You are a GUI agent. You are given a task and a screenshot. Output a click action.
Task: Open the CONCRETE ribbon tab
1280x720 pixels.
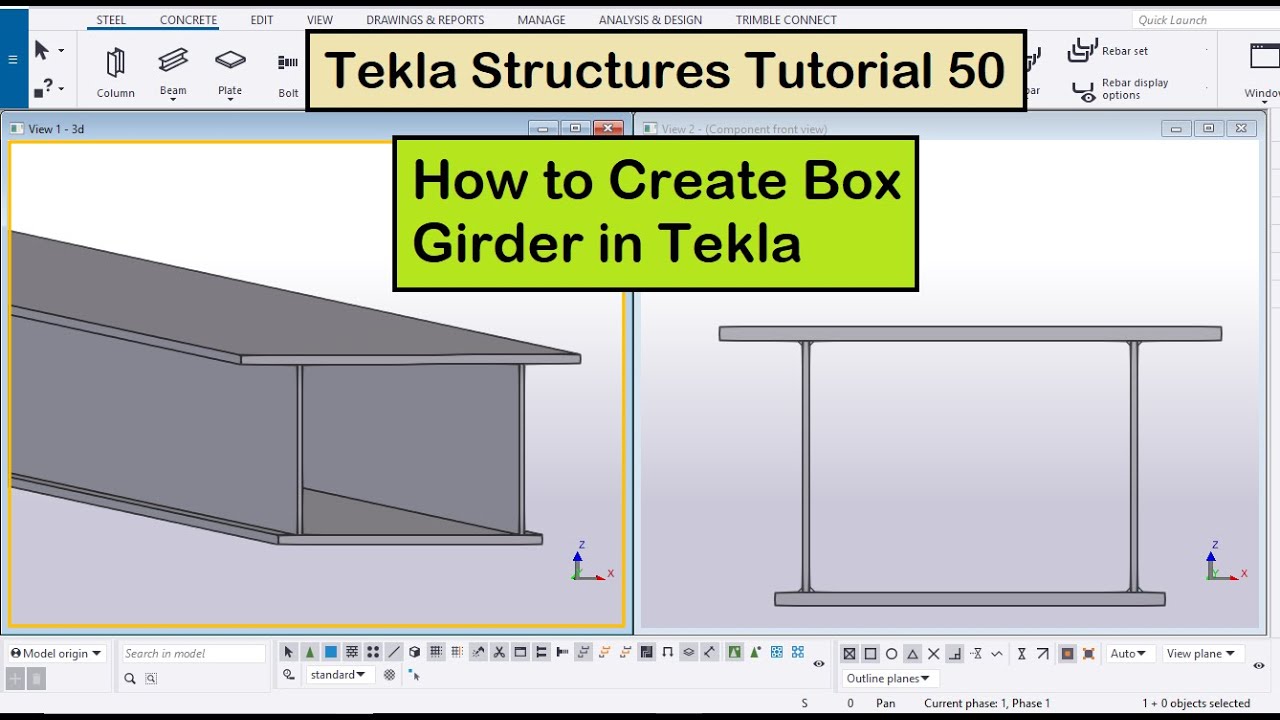(x=188, y=20)
